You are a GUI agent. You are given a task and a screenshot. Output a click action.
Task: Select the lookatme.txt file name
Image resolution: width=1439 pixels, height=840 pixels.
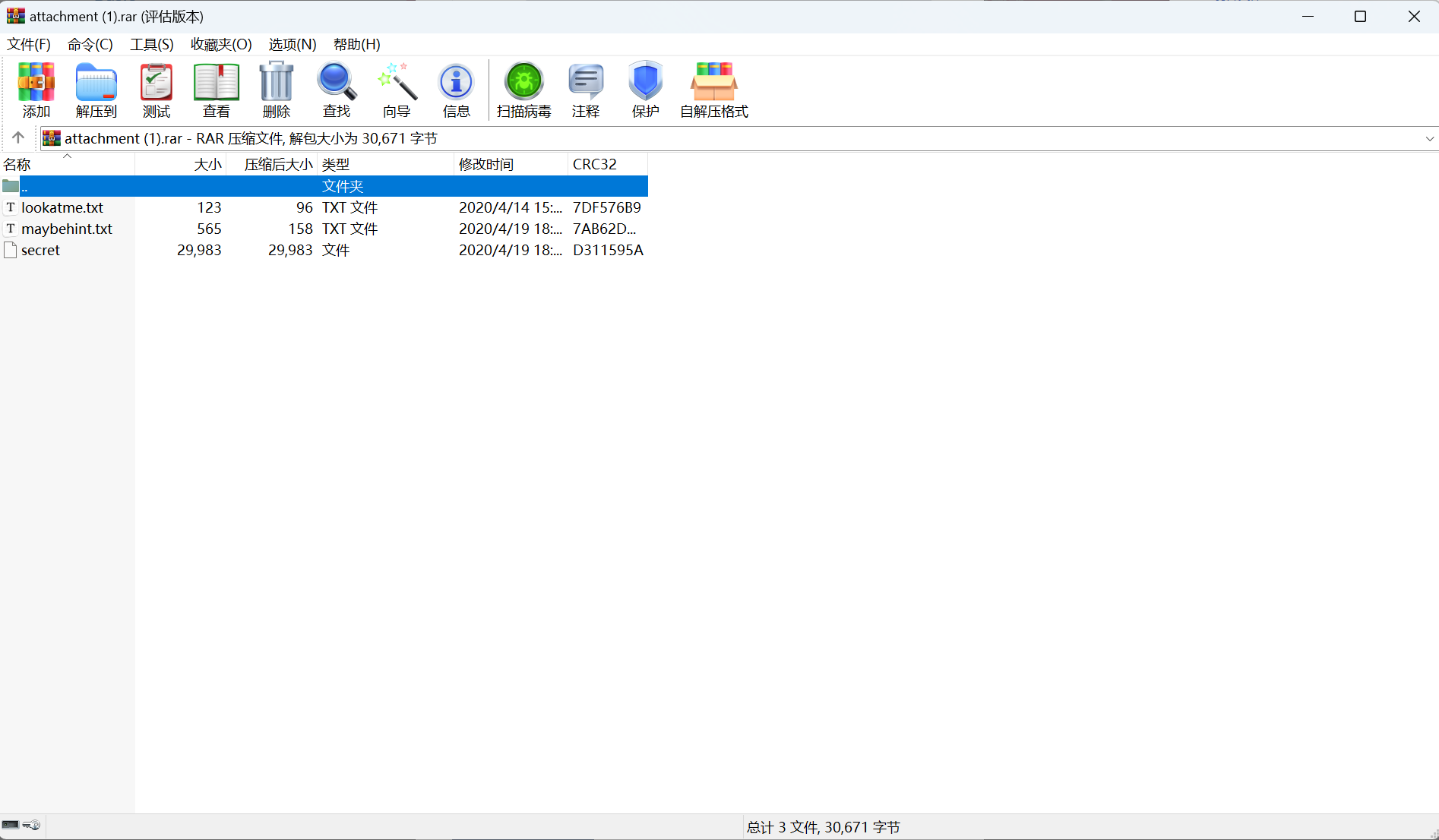click(x=62, y=207)
